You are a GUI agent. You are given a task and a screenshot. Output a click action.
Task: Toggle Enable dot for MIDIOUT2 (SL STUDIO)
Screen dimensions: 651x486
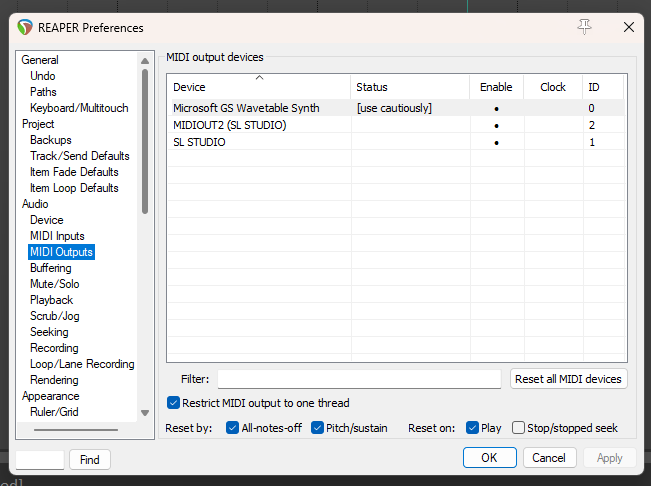point(496,125)
